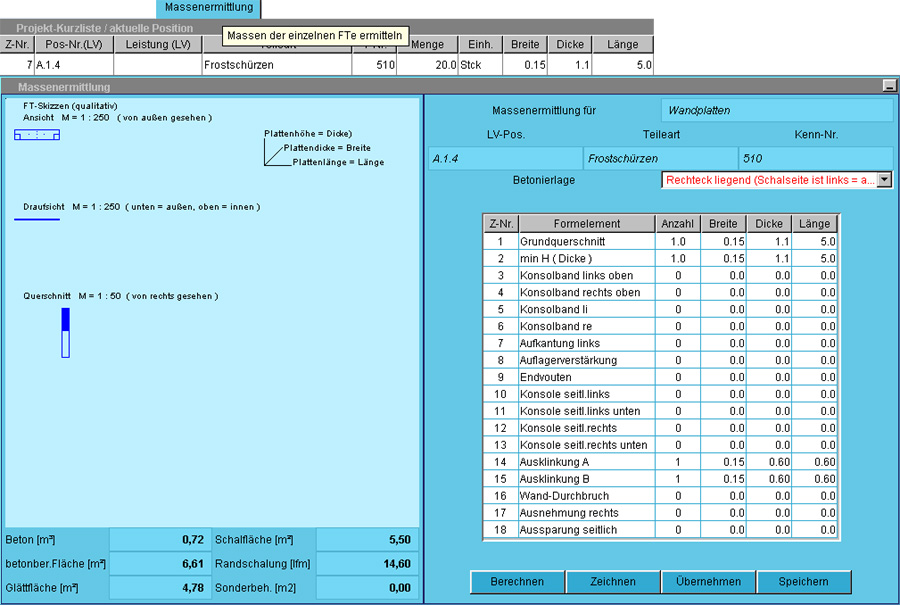Click Ausklinkung B Anzahl value 1

677,479
